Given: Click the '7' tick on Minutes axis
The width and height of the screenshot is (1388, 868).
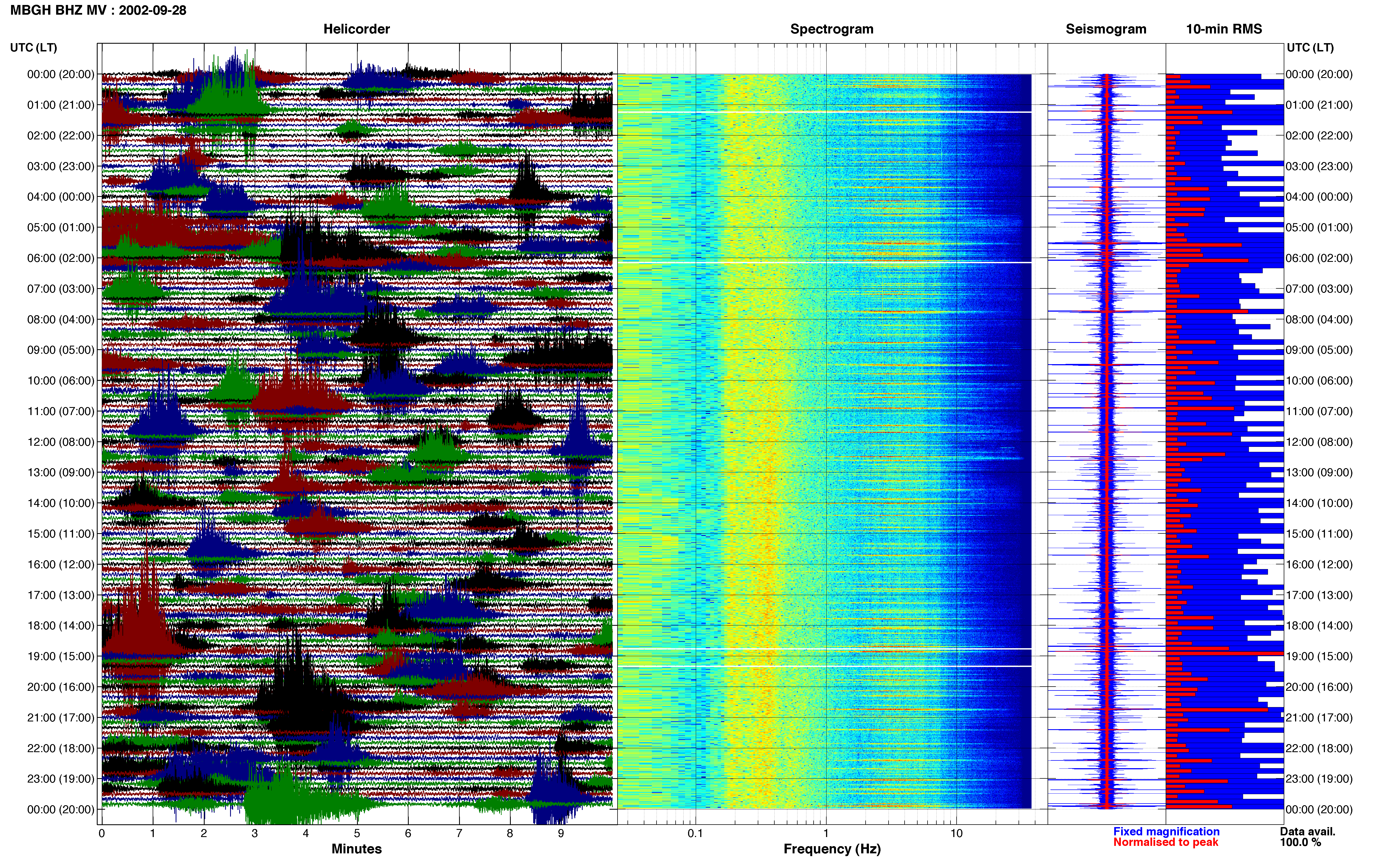Looking at the screenshot, I should (459, 833).
